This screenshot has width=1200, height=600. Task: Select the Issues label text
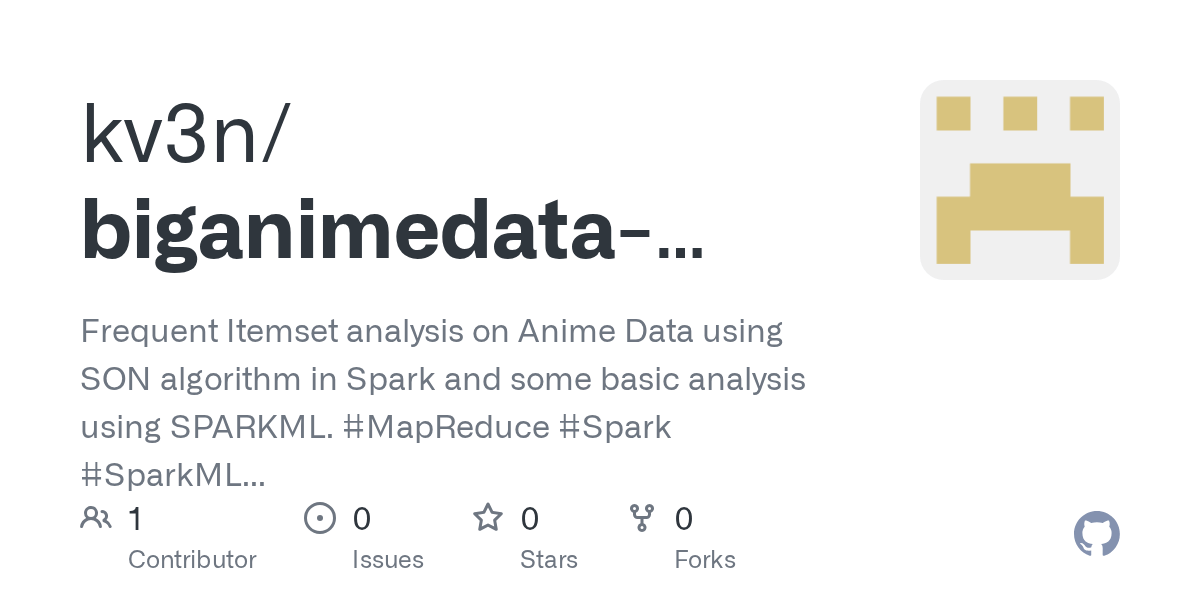pos(388,559)
